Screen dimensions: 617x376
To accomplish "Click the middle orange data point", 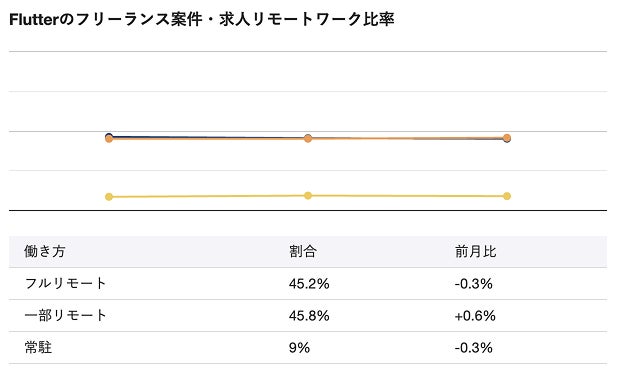I will pos(308,138).
